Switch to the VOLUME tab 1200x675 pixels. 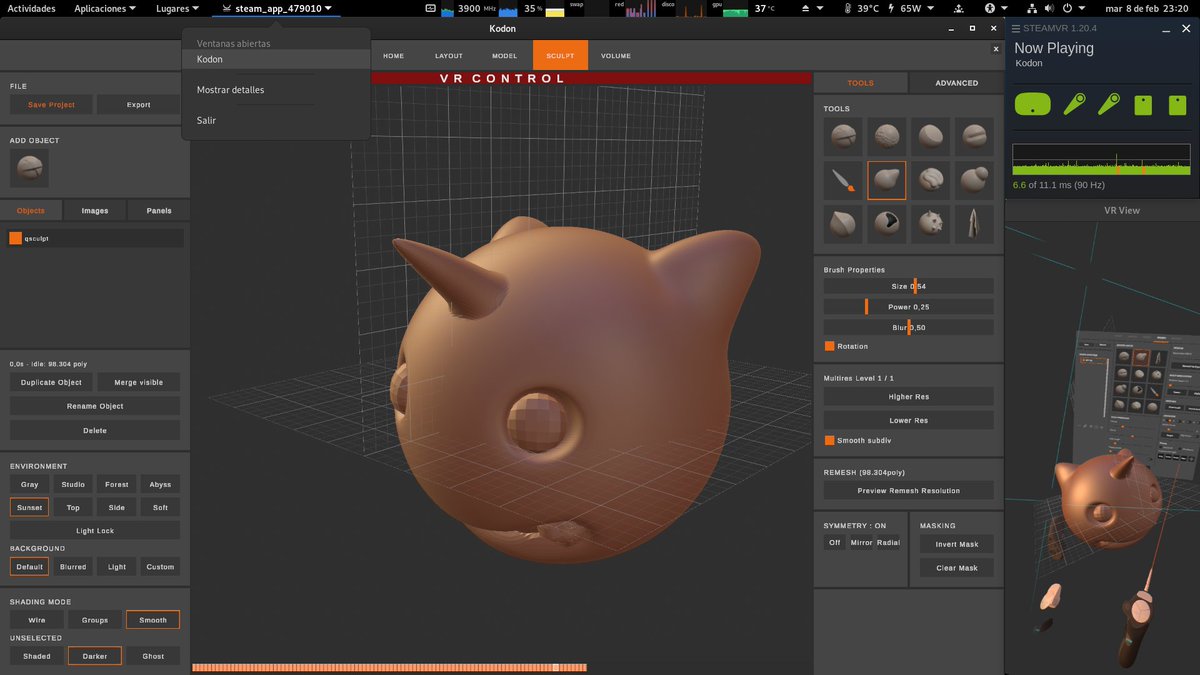[616, 56]
